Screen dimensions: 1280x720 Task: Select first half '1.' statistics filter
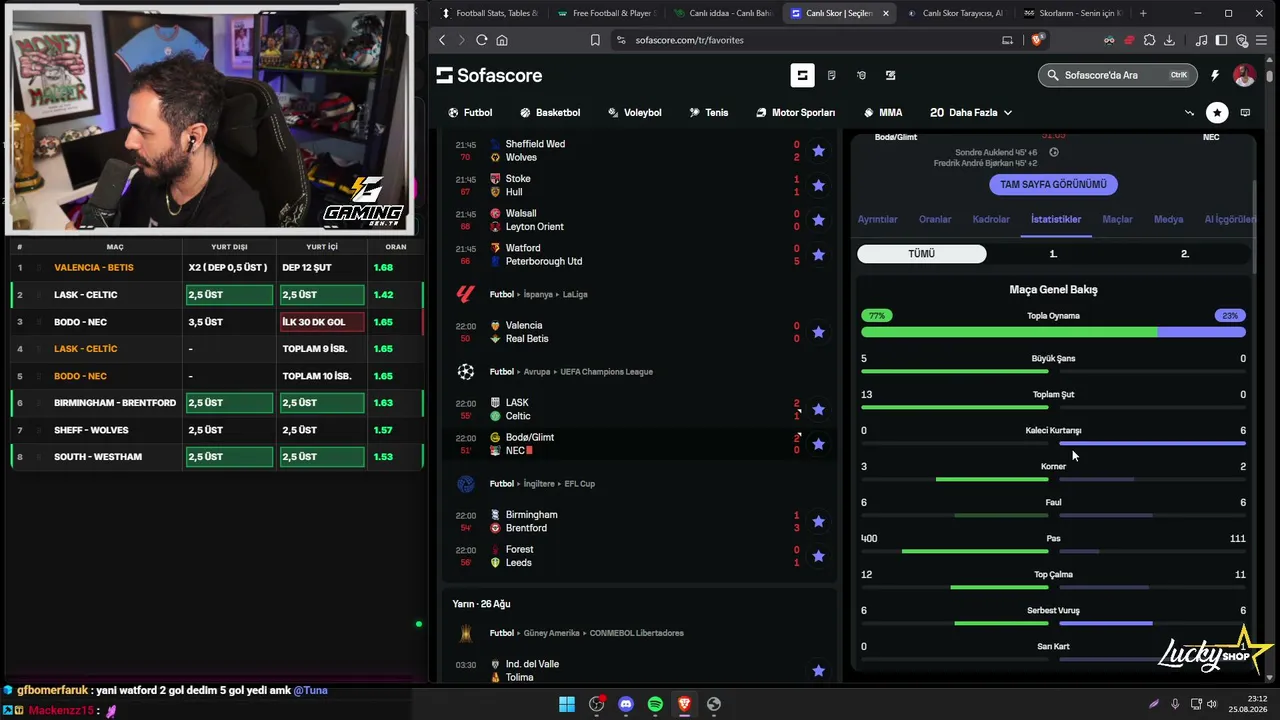pos(1053,254)
